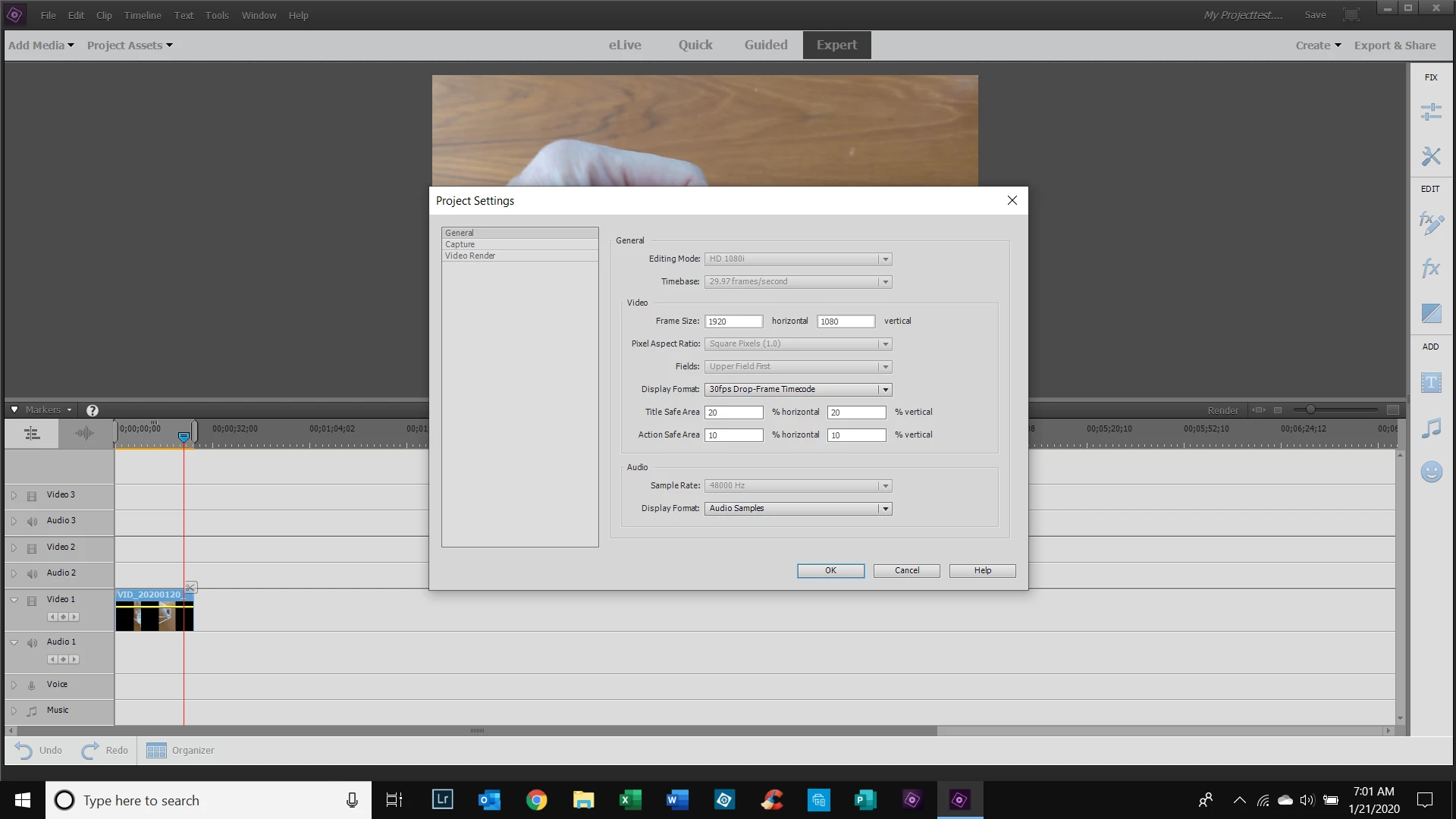Mute the Audio 3 track

pos(32,522)
